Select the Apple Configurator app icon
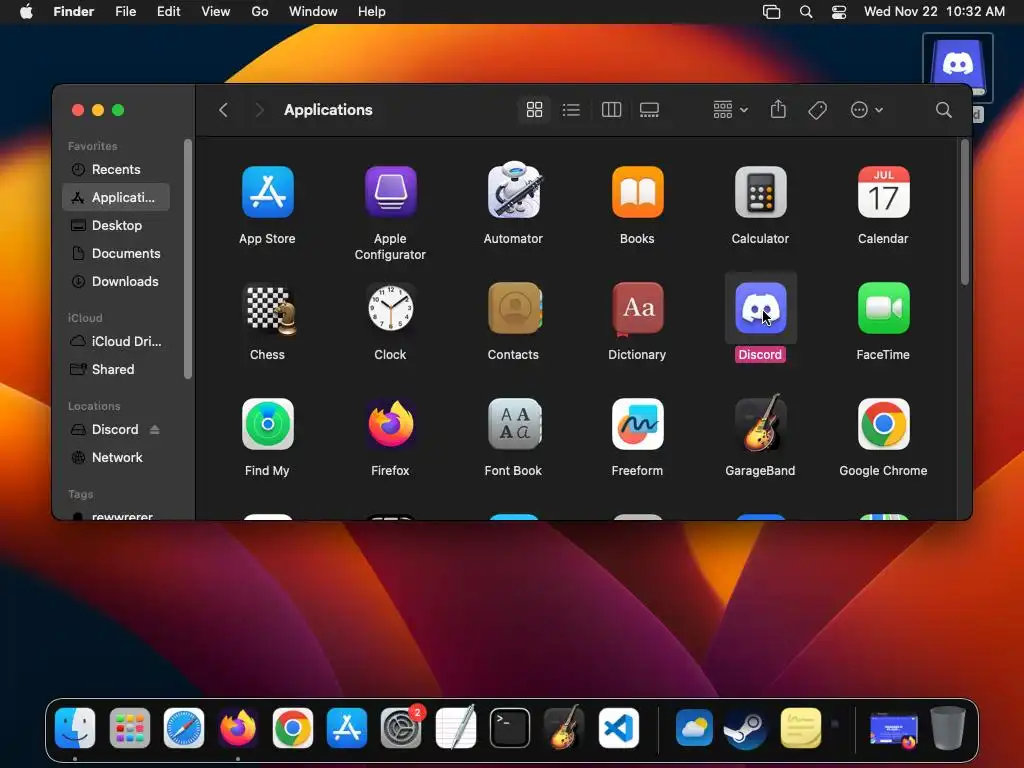The width and height of the screenshot is (1024, 768). coord(391,192)
